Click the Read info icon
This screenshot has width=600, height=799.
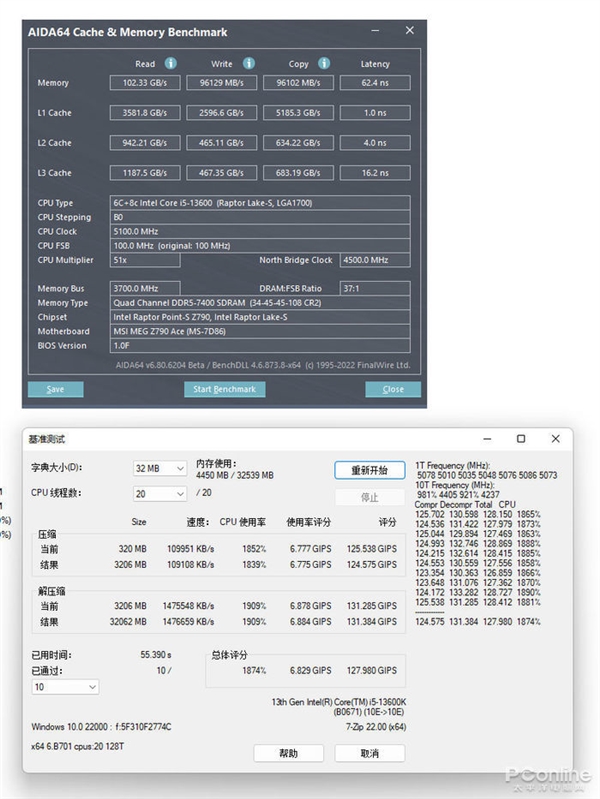pyautogui.click(x=170, y=63)
